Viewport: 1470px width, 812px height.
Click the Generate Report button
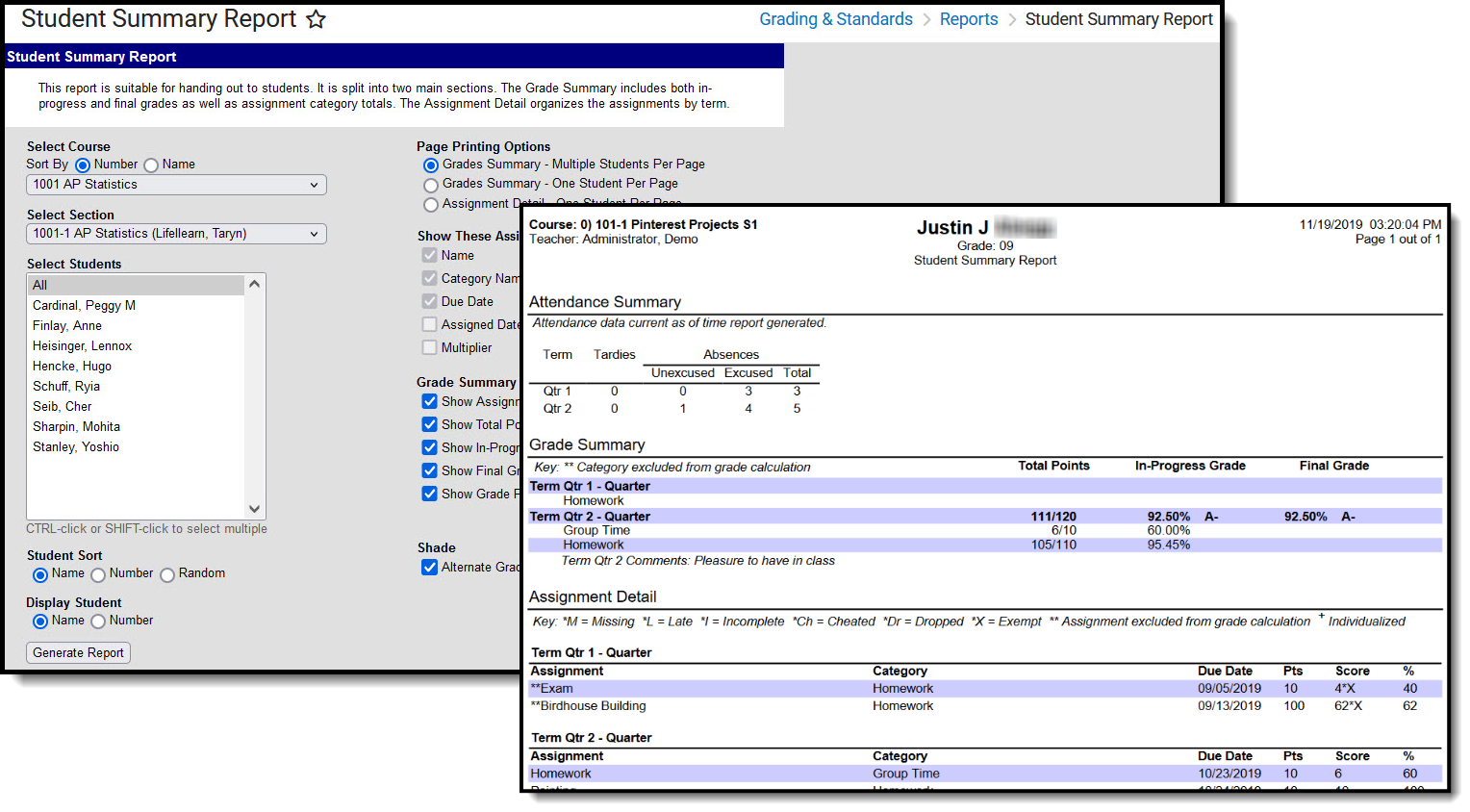pyautogui.click(x=78, y=652)
